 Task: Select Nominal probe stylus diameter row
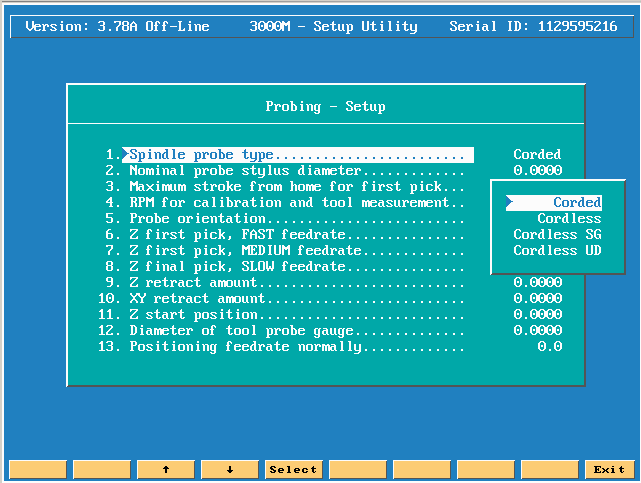pyautogui.click(x=285, y=171)
